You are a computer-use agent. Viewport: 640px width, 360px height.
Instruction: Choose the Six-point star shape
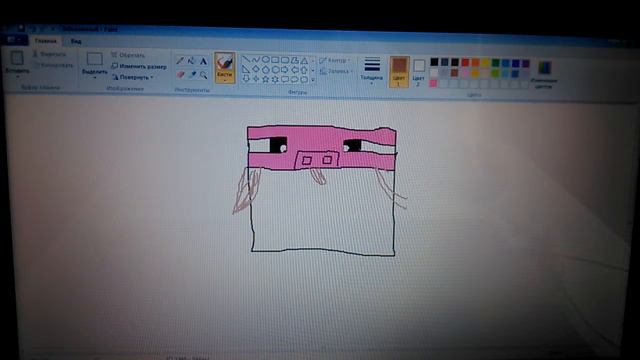275,79
